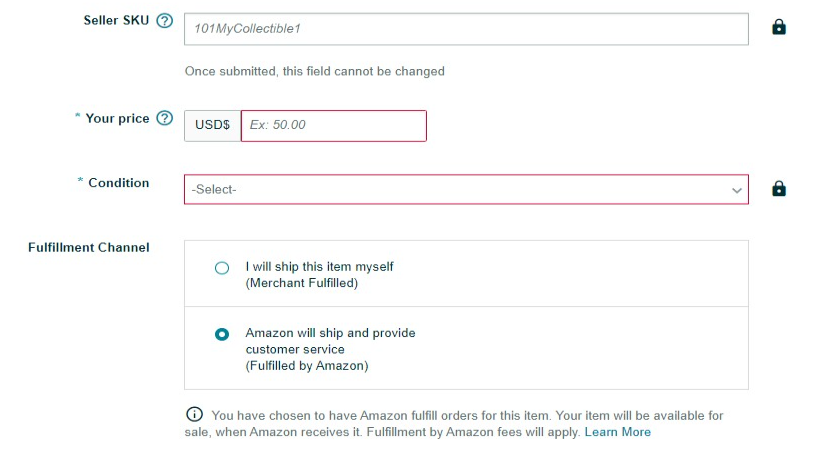Click the lock icon next to Condition dropdown
The image size is (837, 457).
tap(779, 189)
